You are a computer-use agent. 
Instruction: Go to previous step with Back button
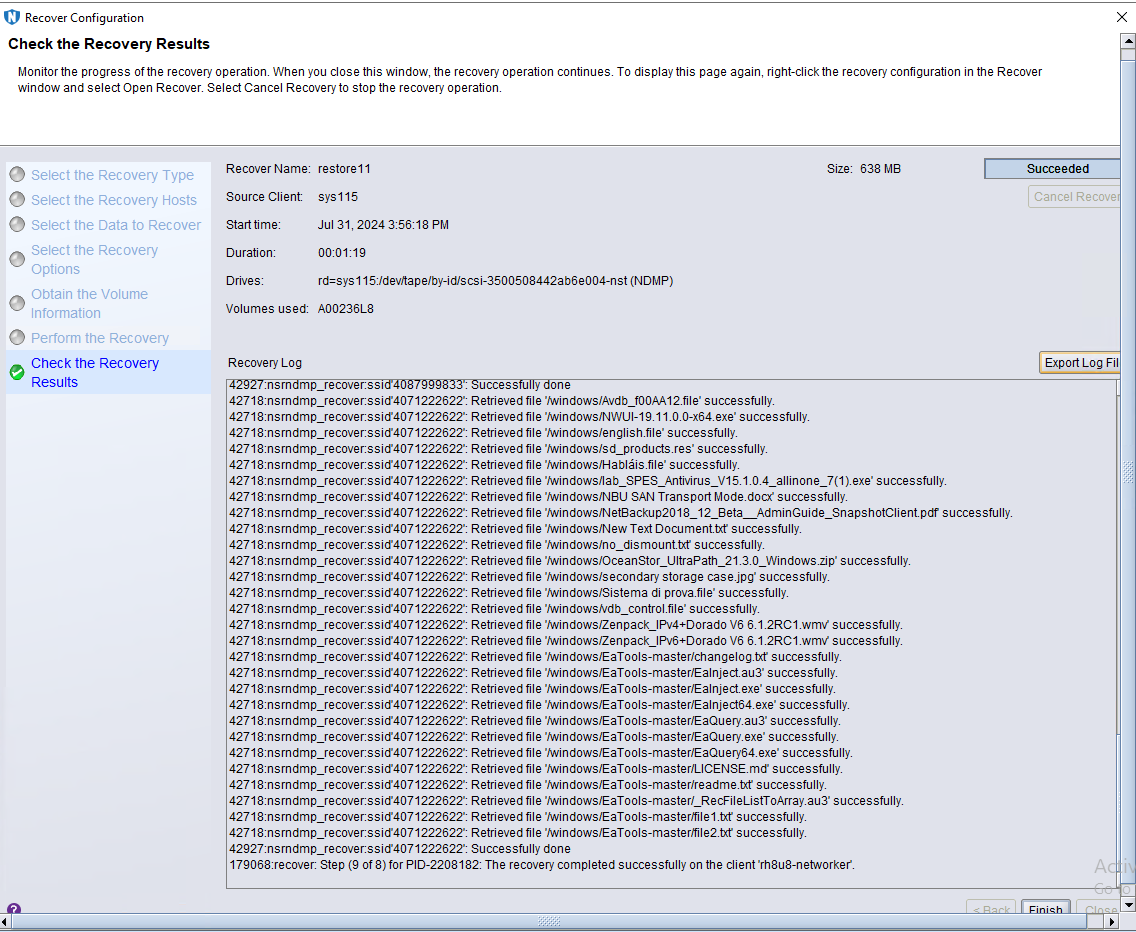point(991,909)
